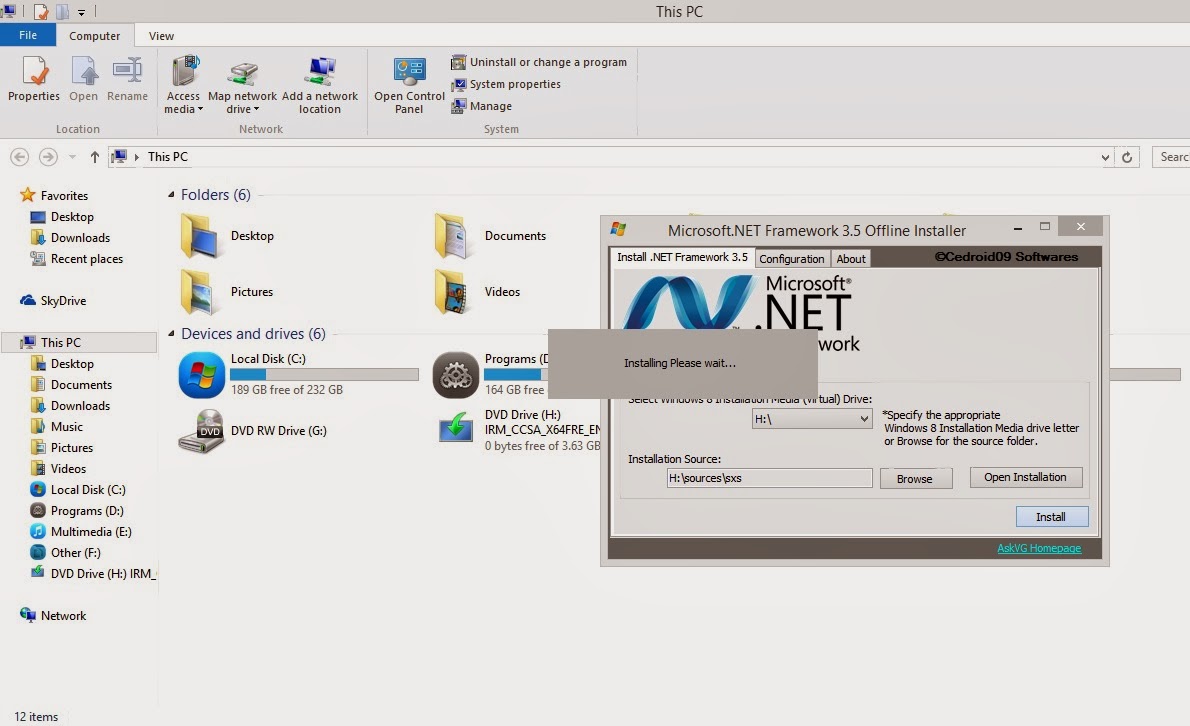The width and height of the screenshot is (1190, 726).
Task: Select the DVD RW Drive (G:) icon
Action: [202, 431]
